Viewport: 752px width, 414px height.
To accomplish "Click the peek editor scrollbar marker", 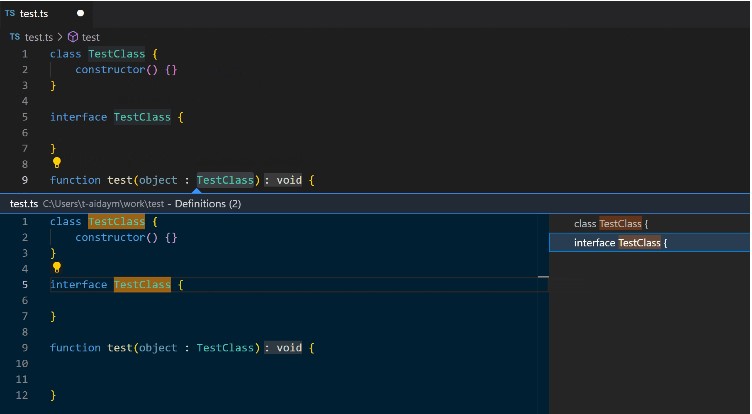I will pyautogui.click(x=543, y=277).
